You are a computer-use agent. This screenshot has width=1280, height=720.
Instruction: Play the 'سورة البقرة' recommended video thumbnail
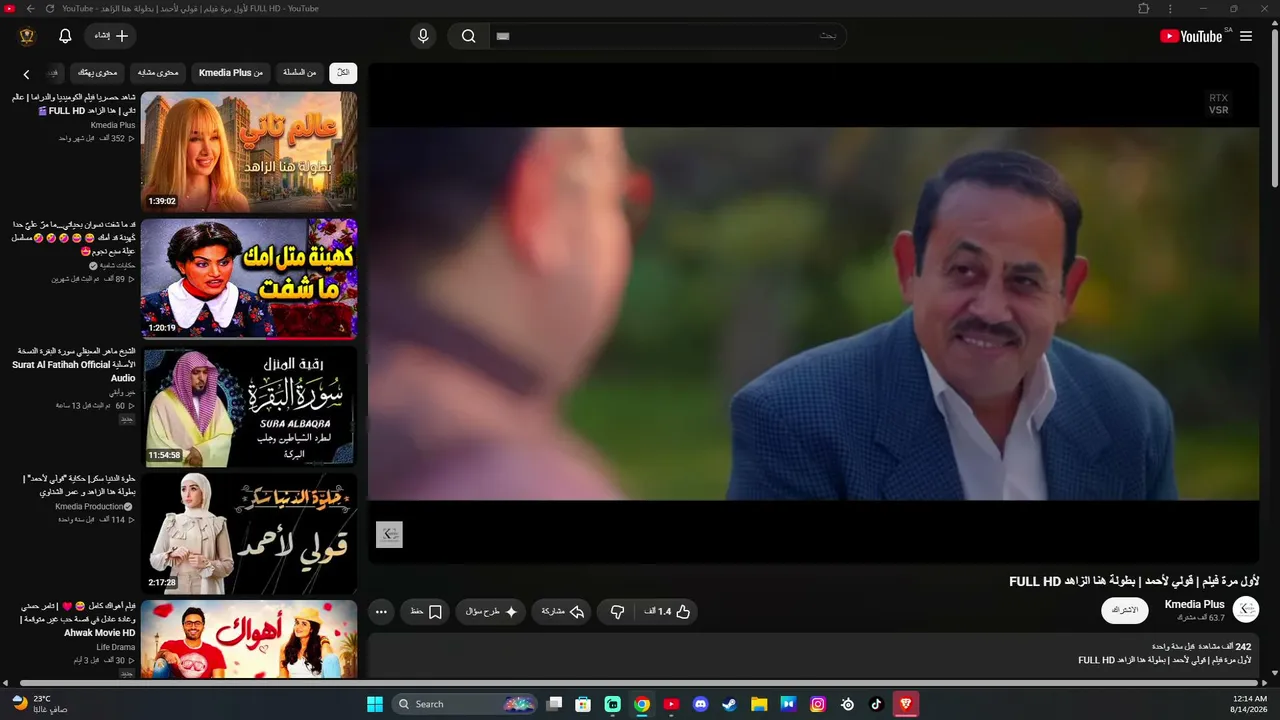coord(249,406)
